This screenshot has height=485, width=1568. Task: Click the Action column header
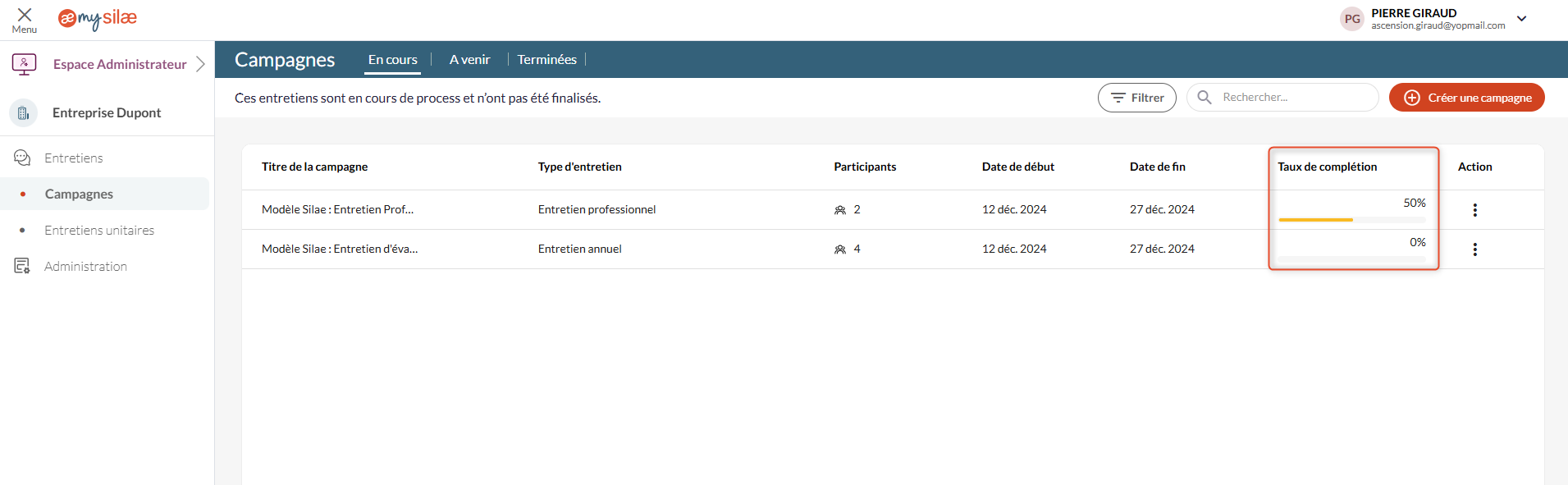coord(1475,167)
